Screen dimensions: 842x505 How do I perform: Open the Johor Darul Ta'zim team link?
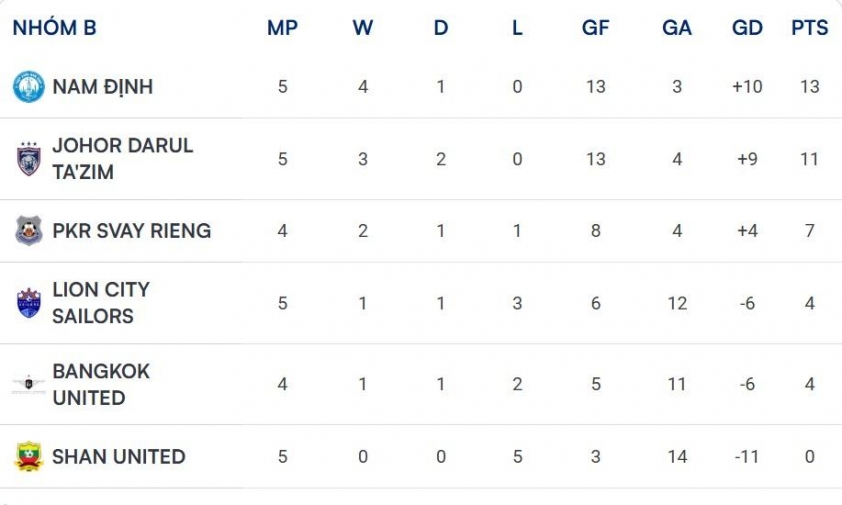[x=122, y=159]
